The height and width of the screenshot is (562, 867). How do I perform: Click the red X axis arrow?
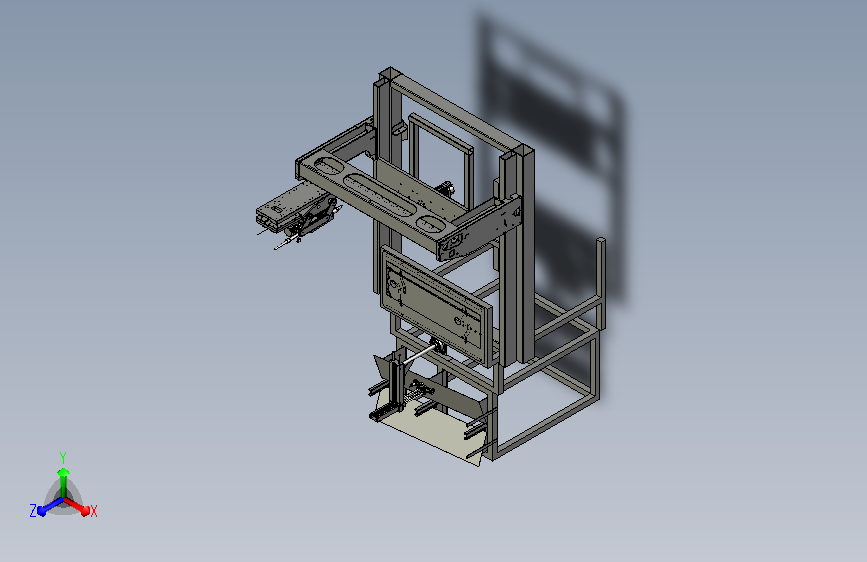point(77,506)
